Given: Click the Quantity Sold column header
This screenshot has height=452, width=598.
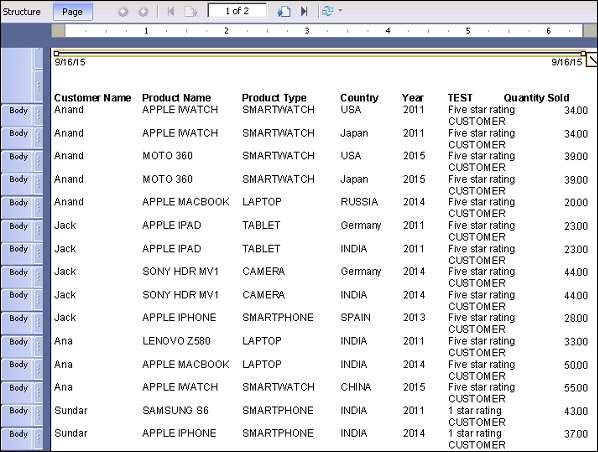Looking at the screenshot, I should pos(536,98).
